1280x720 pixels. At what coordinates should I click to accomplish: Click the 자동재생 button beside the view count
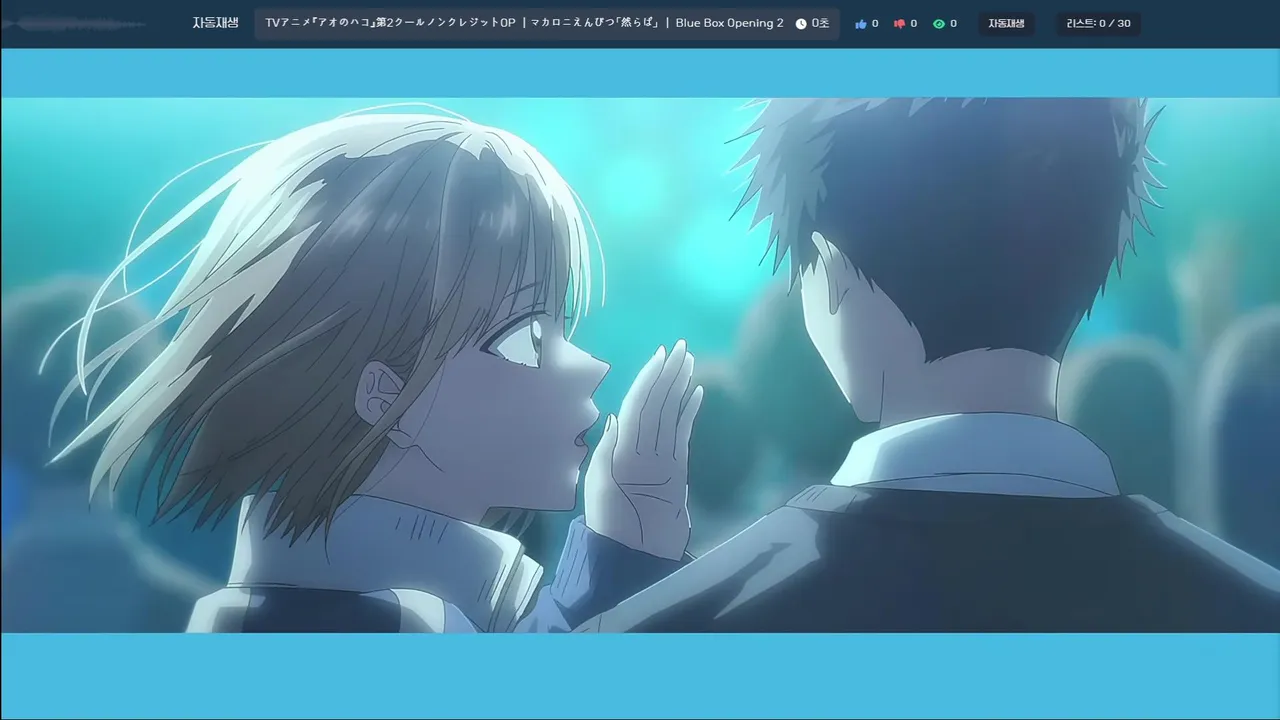(x=1007, y=24)
